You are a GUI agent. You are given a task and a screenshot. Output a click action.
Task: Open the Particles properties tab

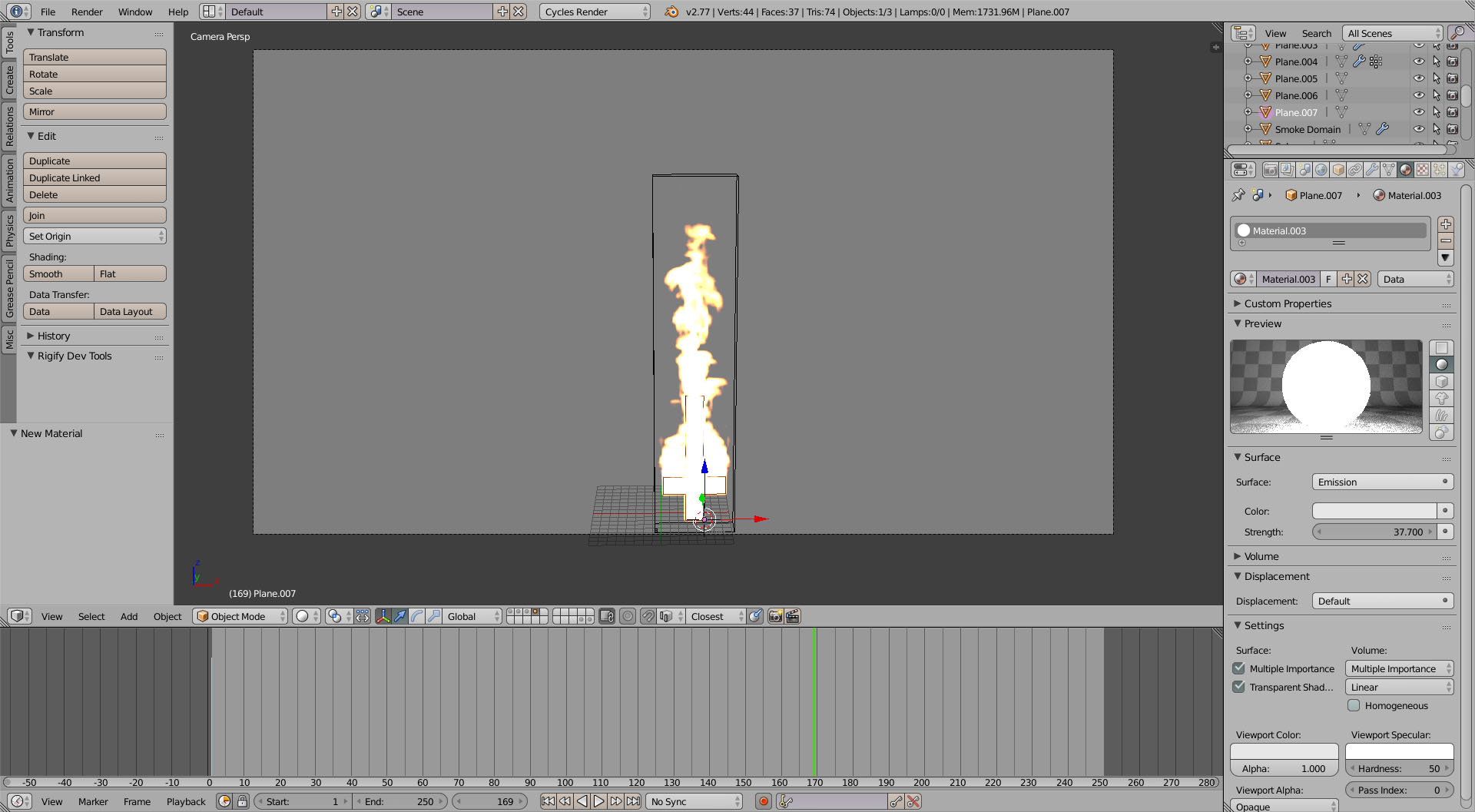pos(1440,170)
